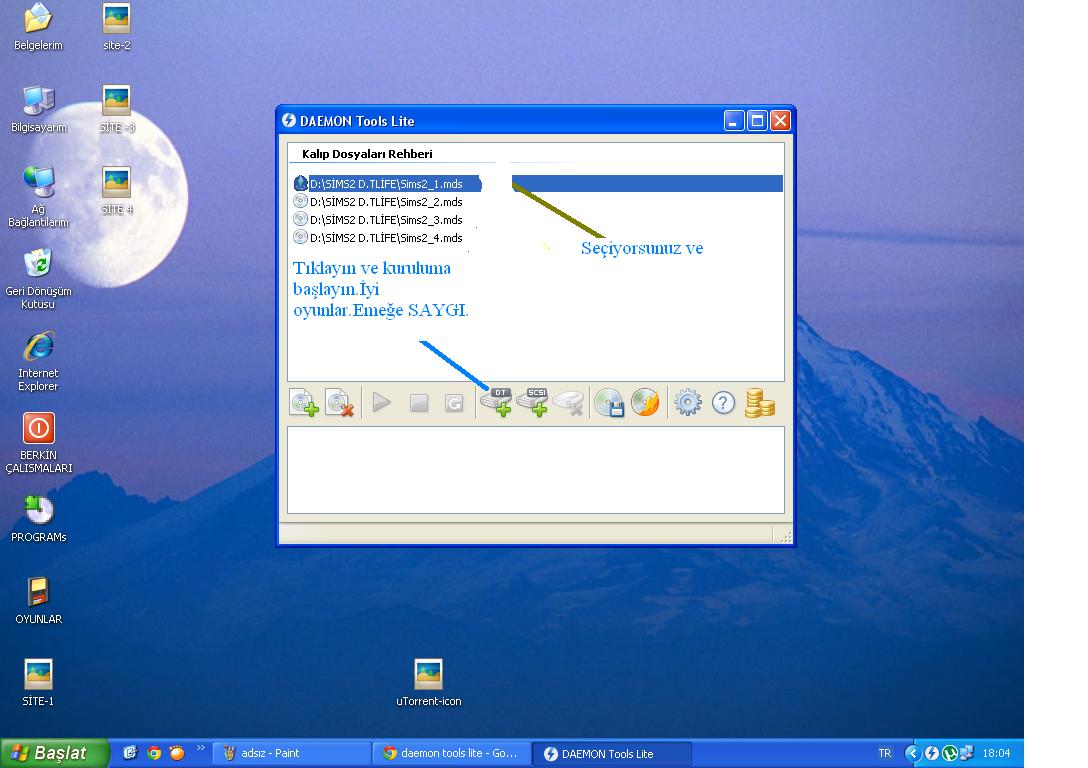The width and height of the screenshot is (1088, 768).
Task: Select the Internet Explorer desktop icon
Action: coord(38,361)
